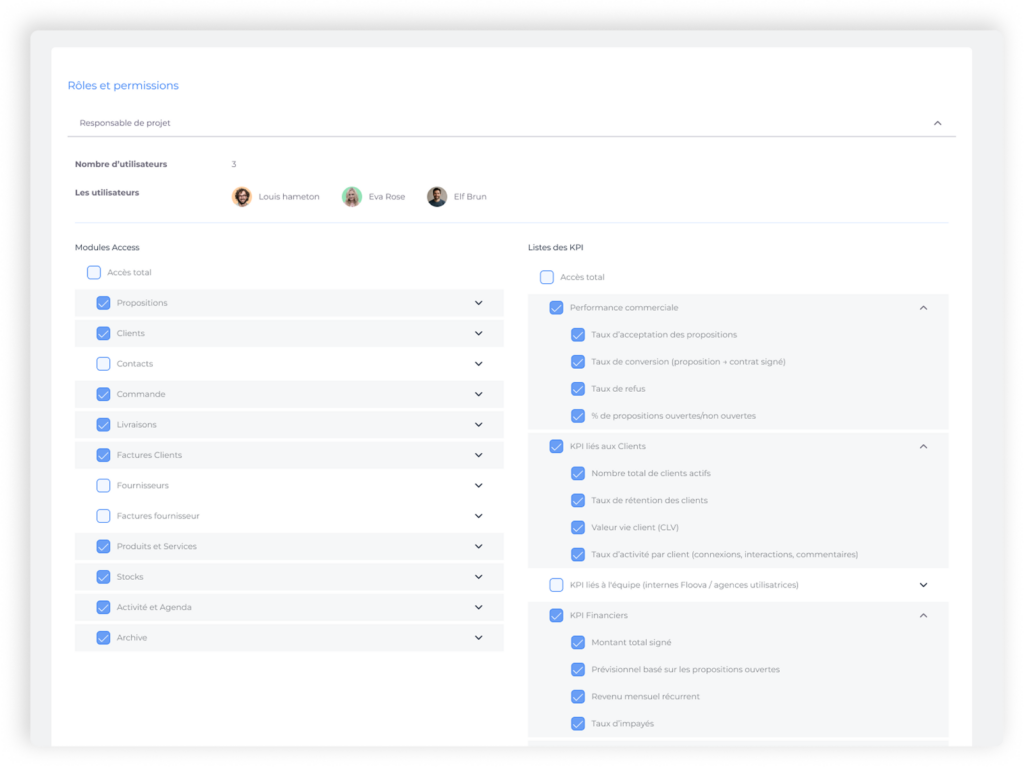This screenshot has height=767, width=1024.
Task: Click Eva Rose's user avatar
Action: pos(352,197)
